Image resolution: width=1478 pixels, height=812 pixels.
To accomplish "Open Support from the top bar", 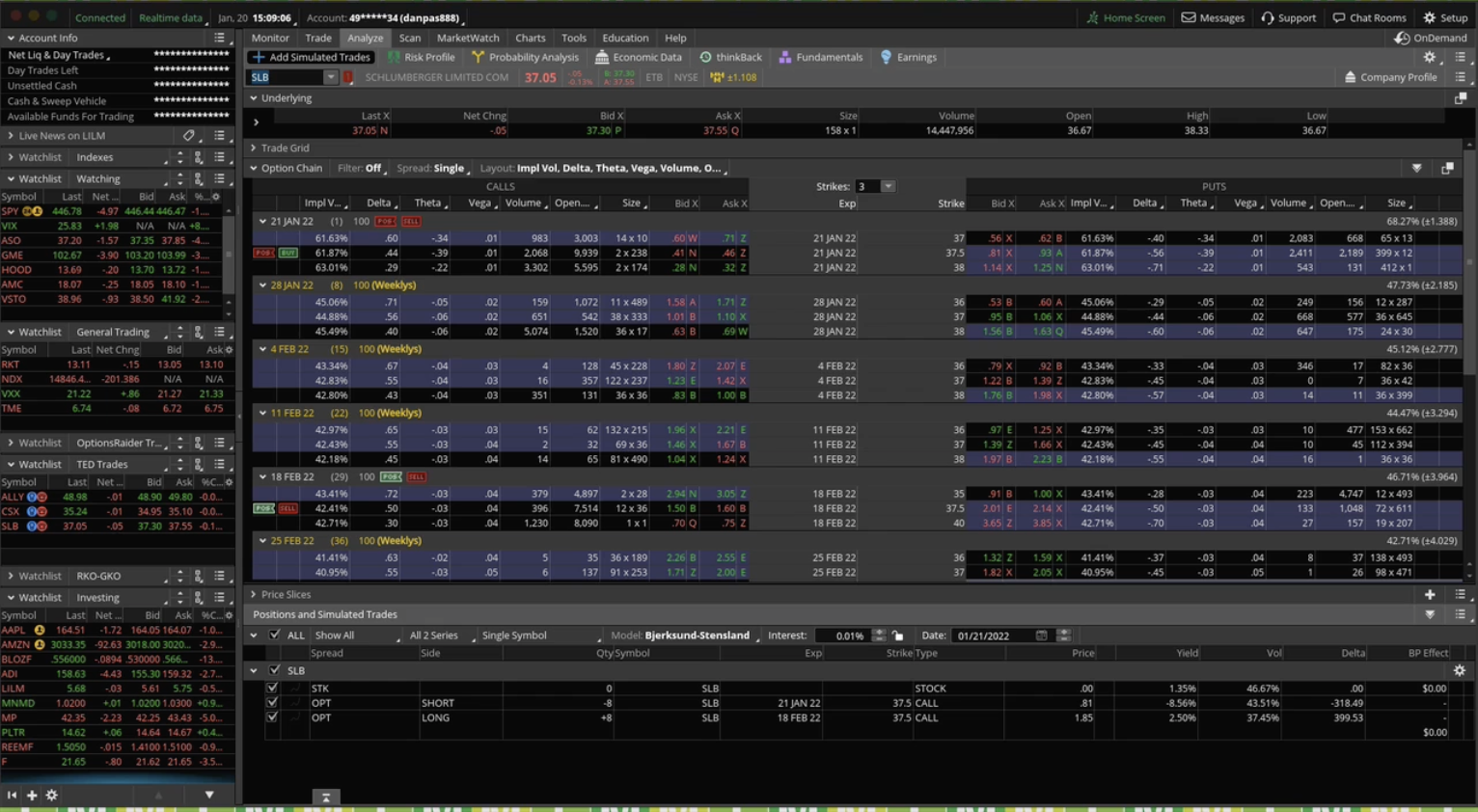I will click(1288, 17).
